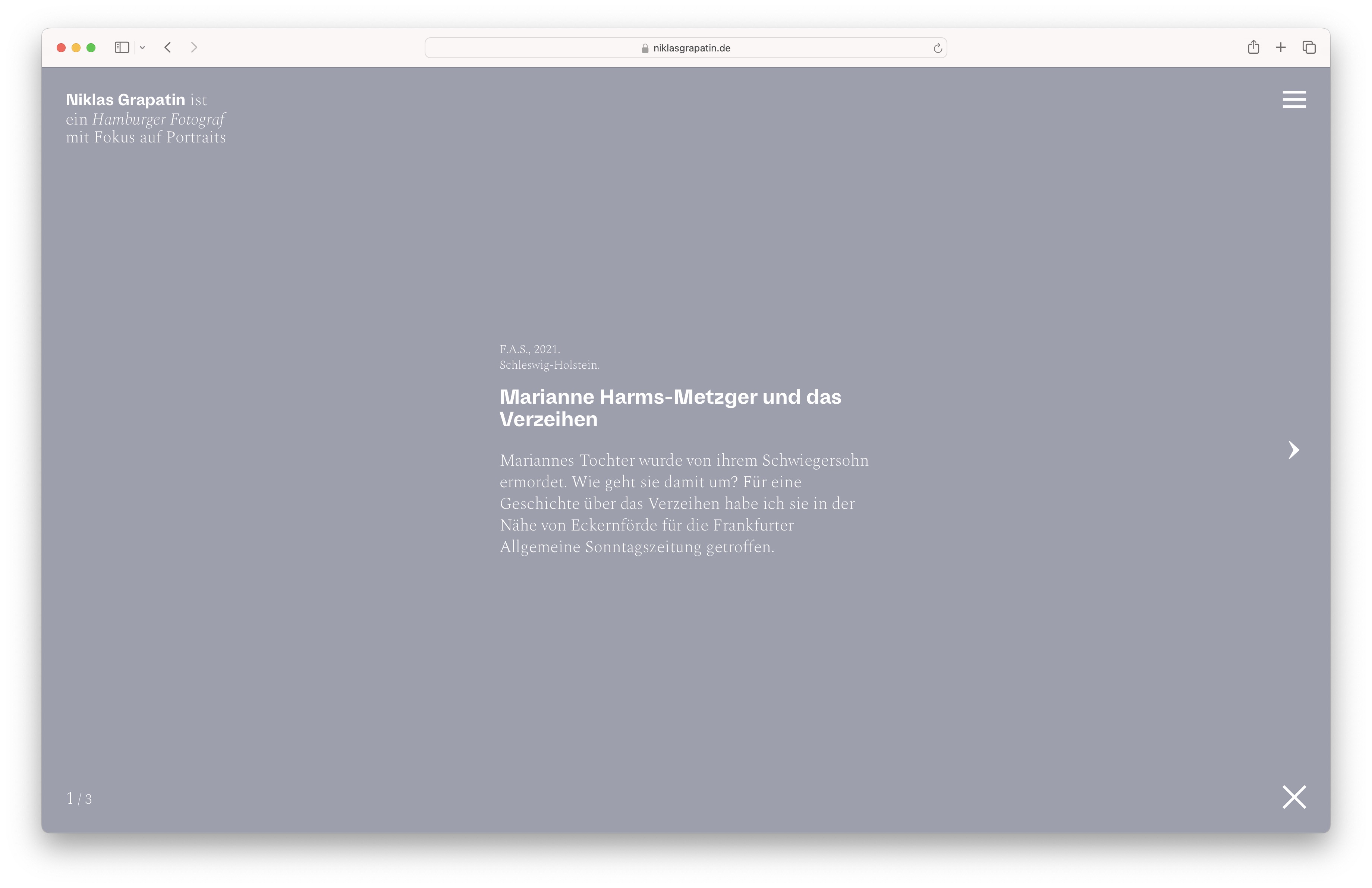Click the green fullscreen window button

pyautogui.click(x=91, y=48)
